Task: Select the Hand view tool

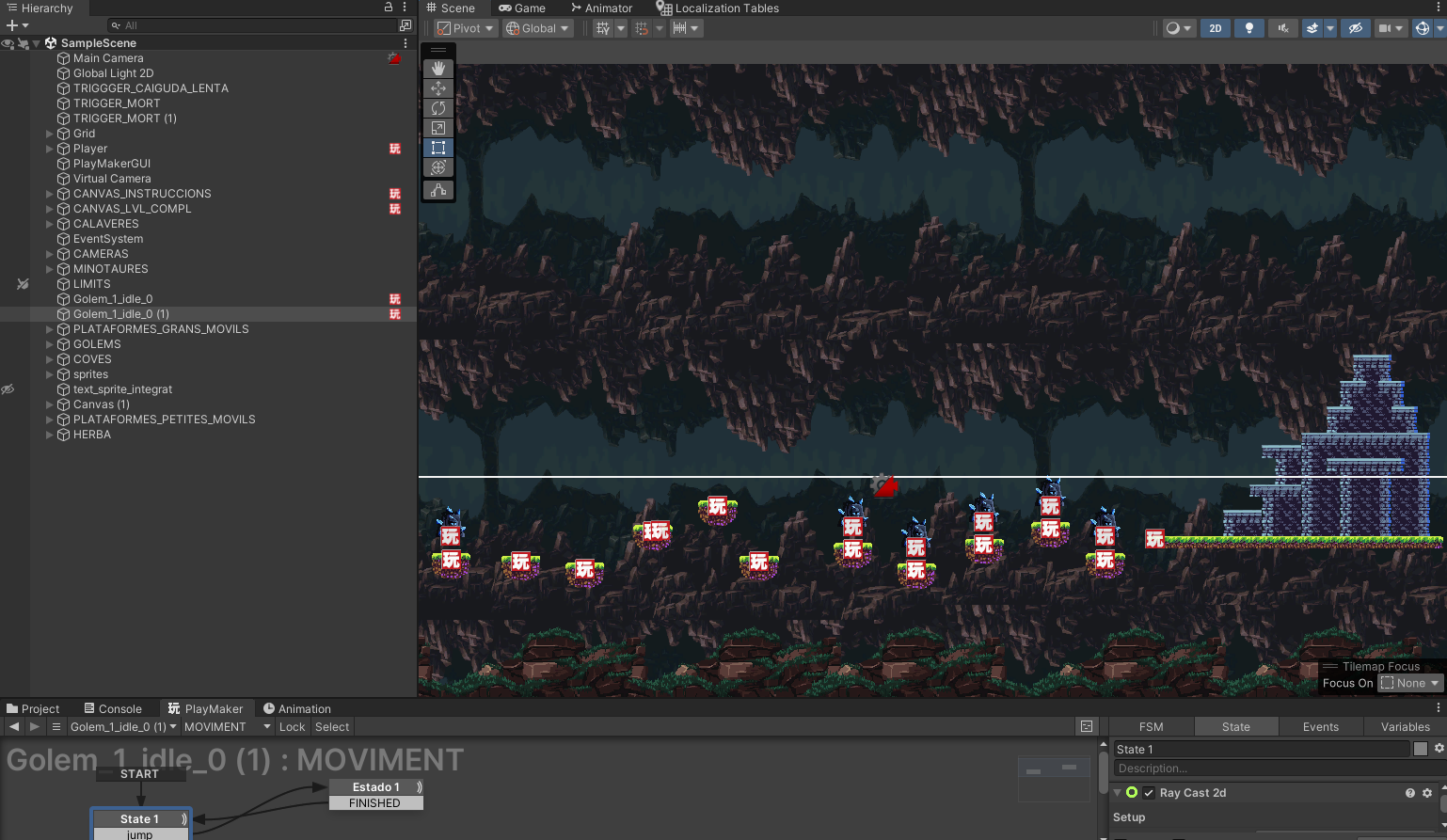Action: [438, 69]
